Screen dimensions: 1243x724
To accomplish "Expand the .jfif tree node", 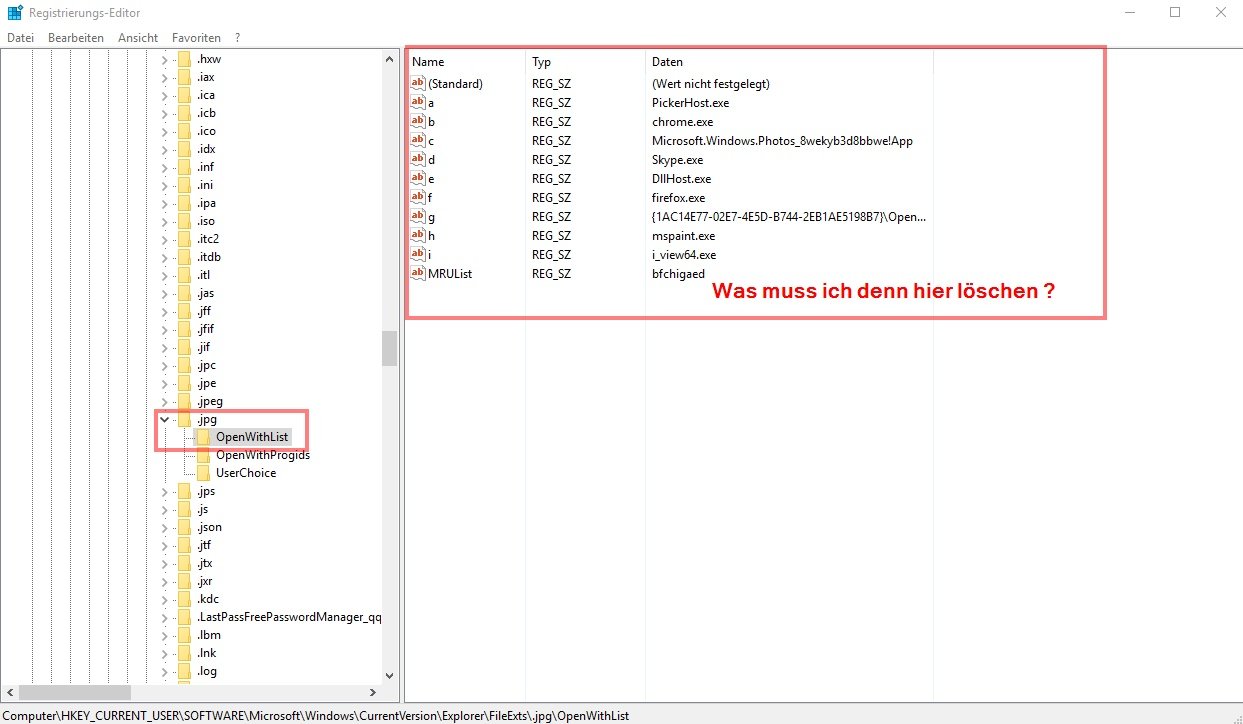I will point(165,329).
